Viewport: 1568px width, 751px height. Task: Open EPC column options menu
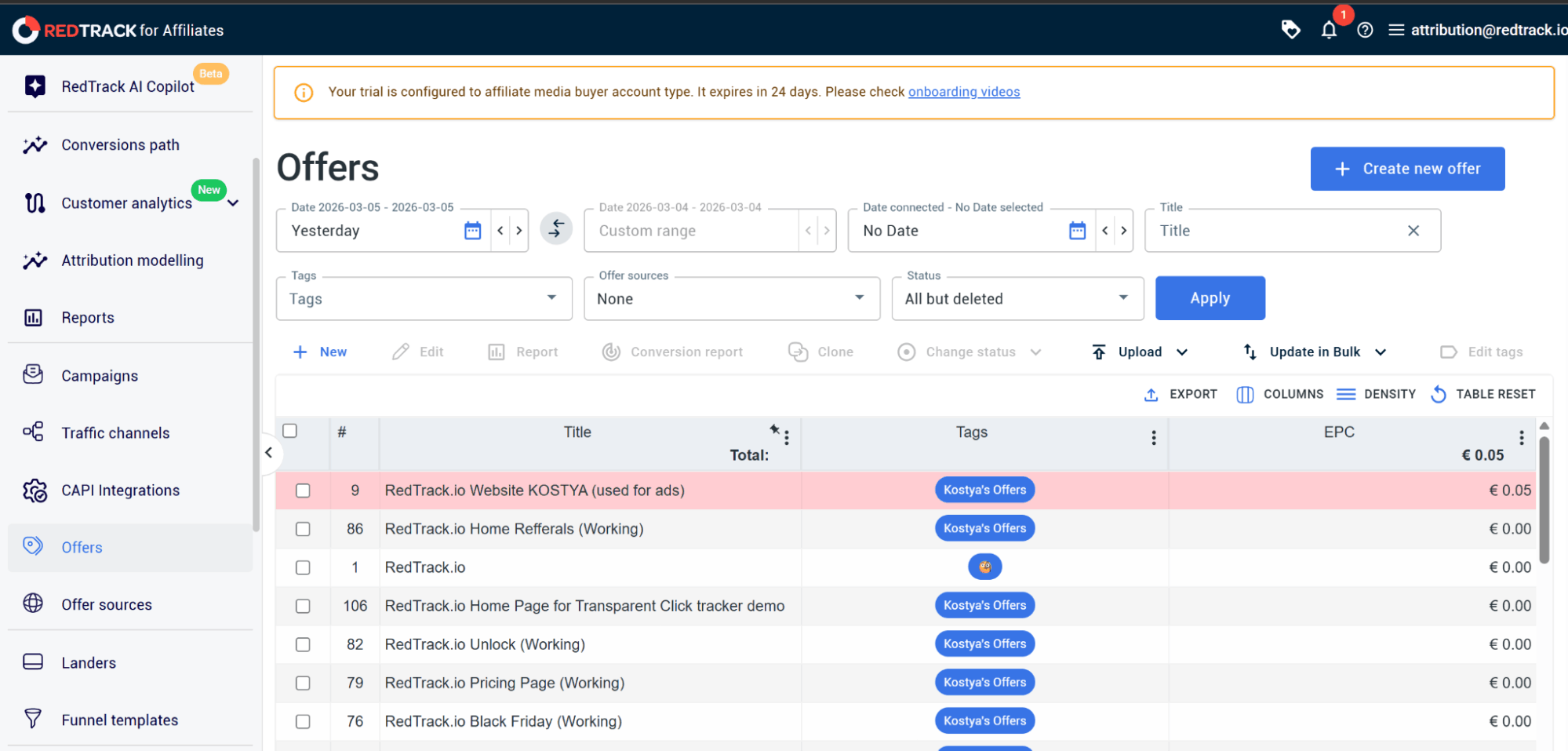pos(1521,438)
